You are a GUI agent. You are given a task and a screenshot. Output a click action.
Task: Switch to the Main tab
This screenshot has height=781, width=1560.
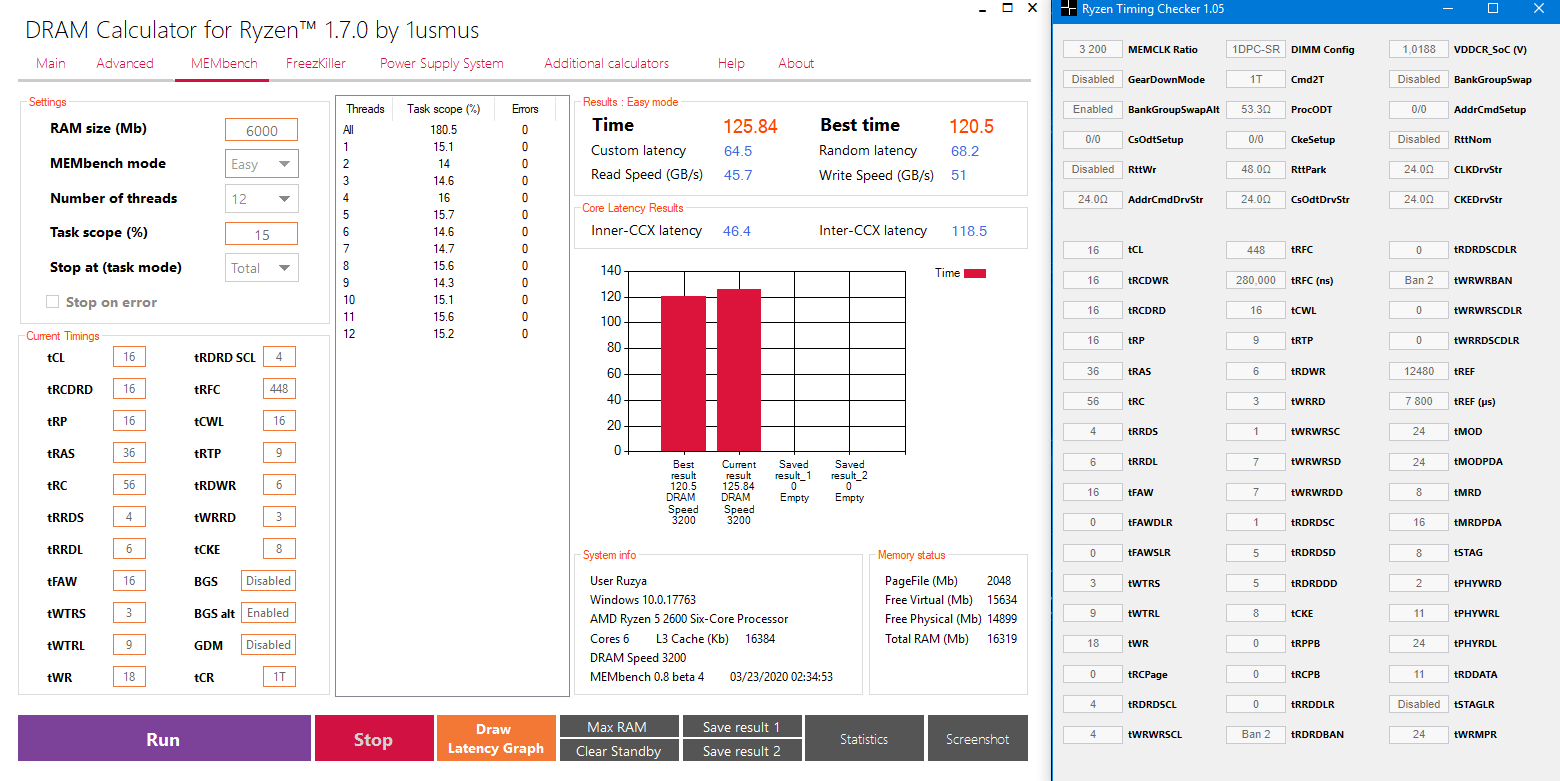(x=51, y=63)
